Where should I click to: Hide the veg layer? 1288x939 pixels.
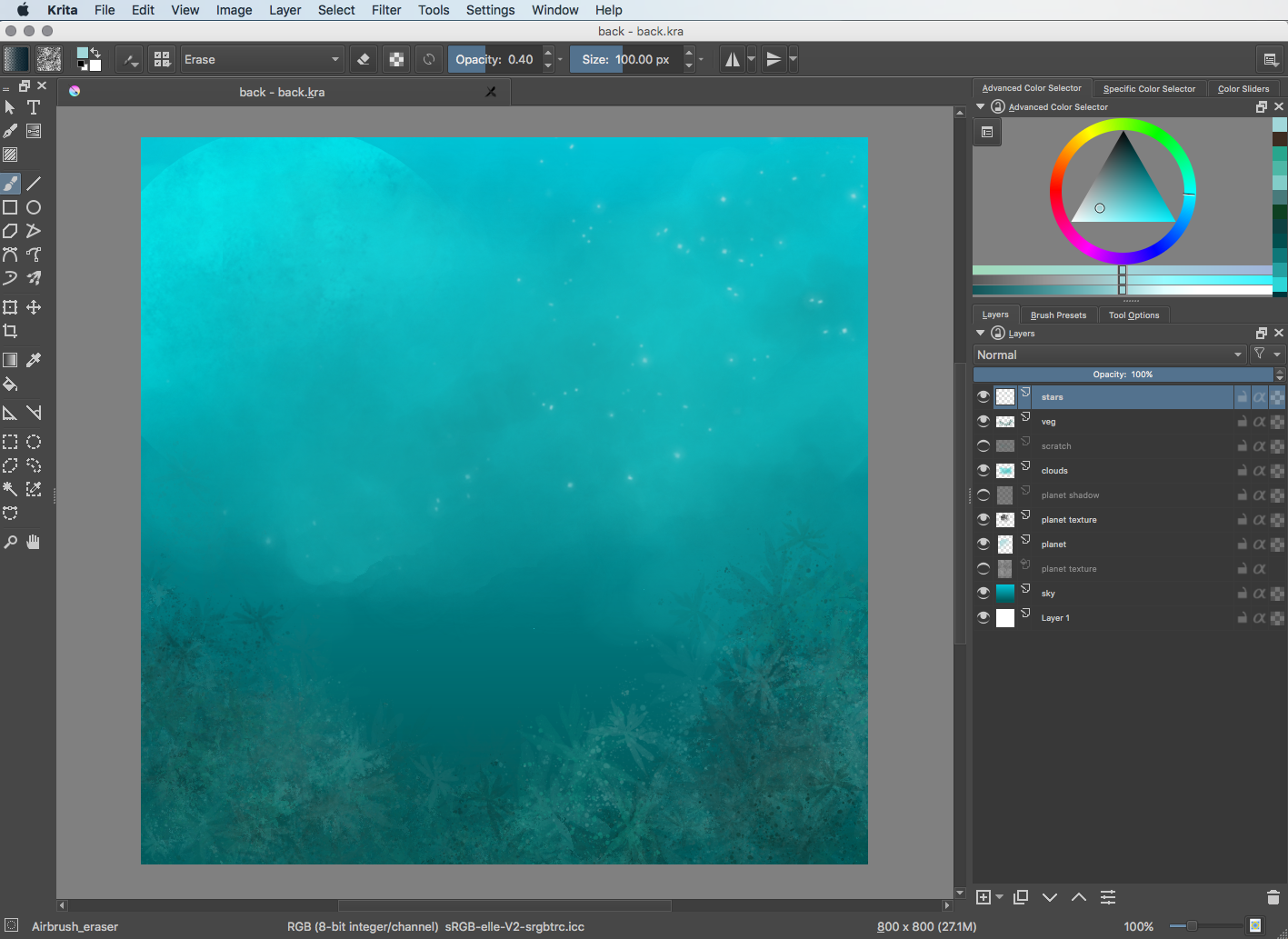(983, 421)
